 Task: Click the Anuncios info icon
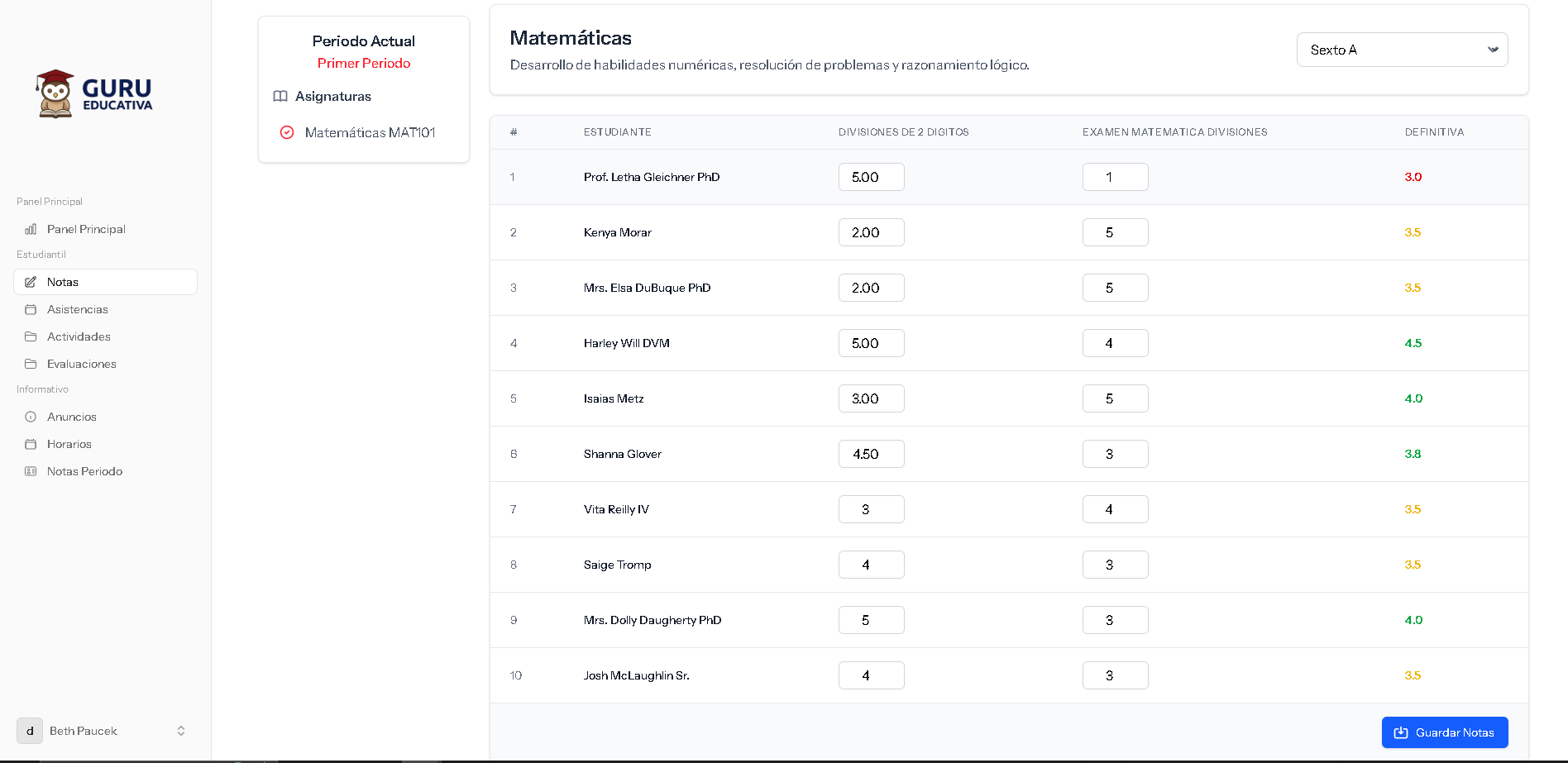tap(31, 417)
